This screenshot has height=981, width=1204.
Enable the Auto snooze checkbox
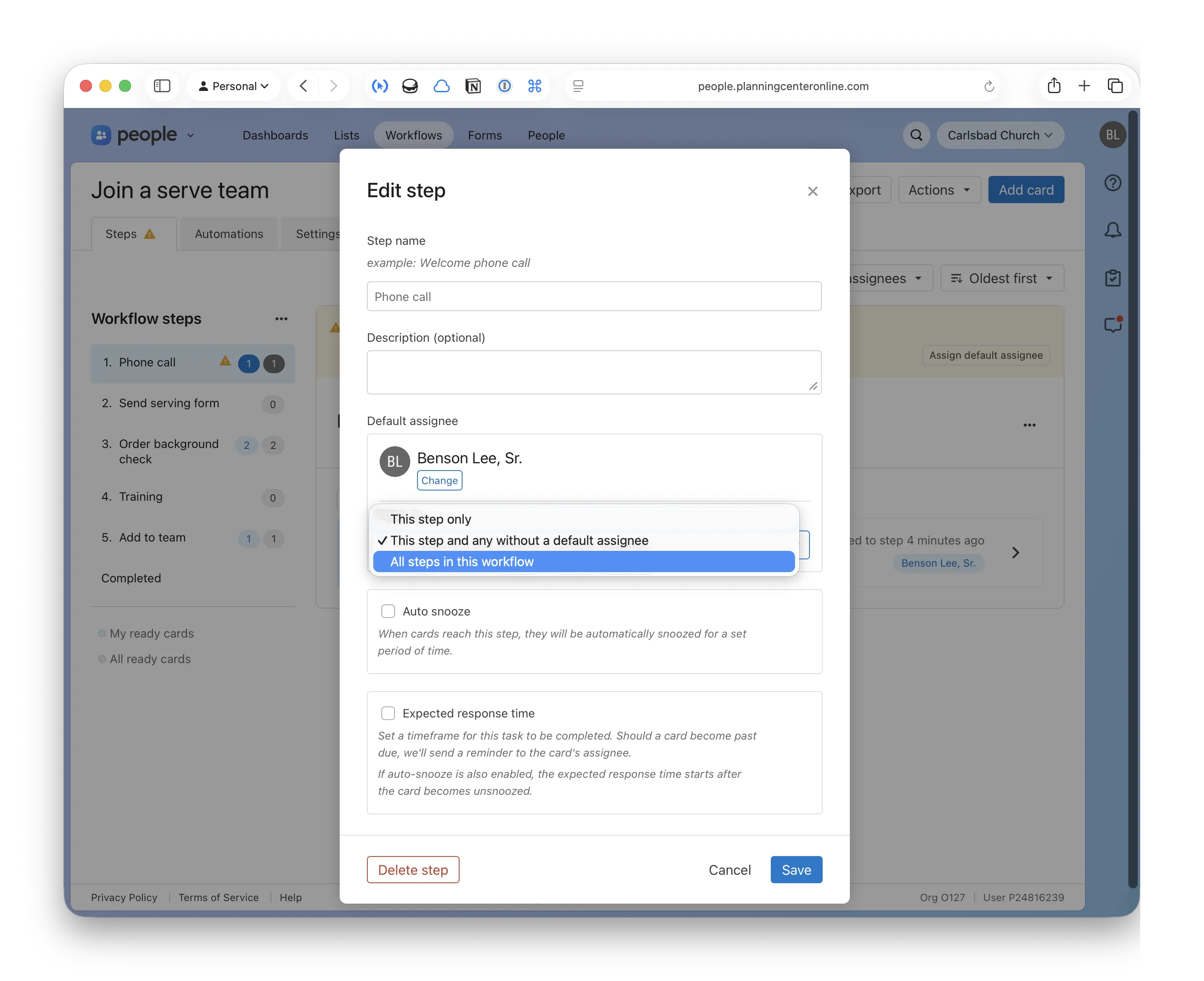click(388, 611)
